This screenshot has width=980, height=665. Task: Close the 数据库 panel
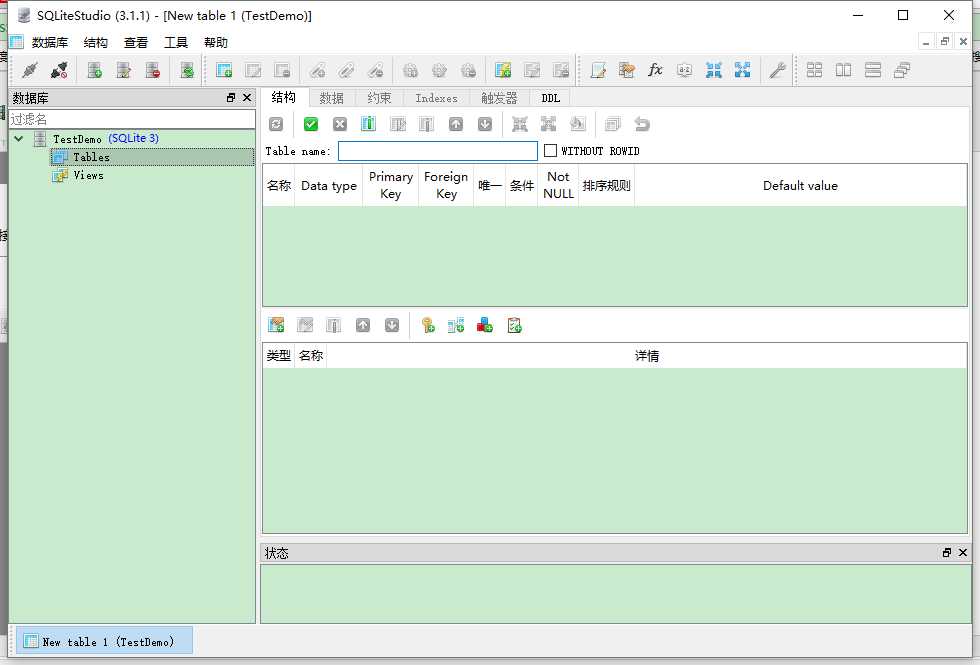[x=247, y=98]
